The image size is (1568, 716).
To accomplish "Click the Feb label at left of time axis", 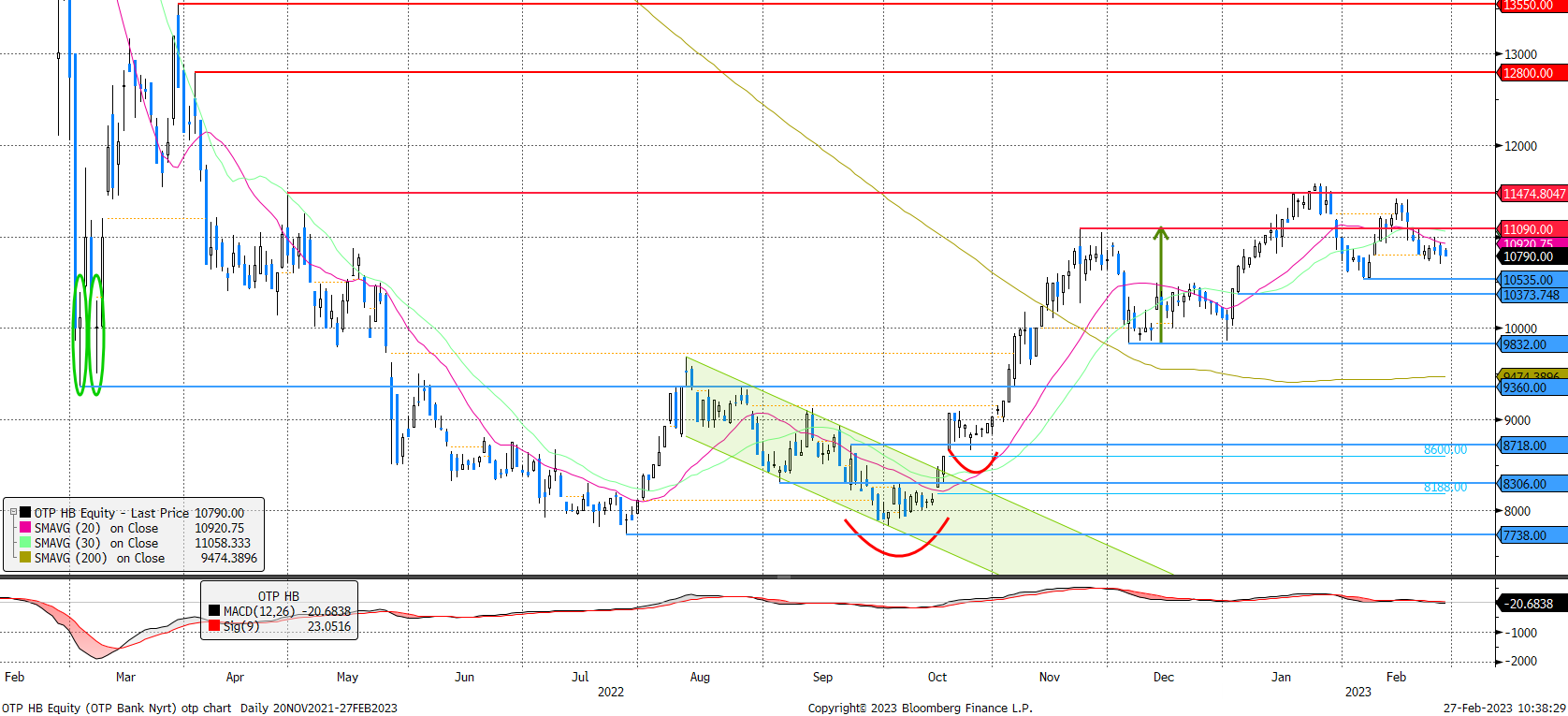I will [x=15, y=677].
